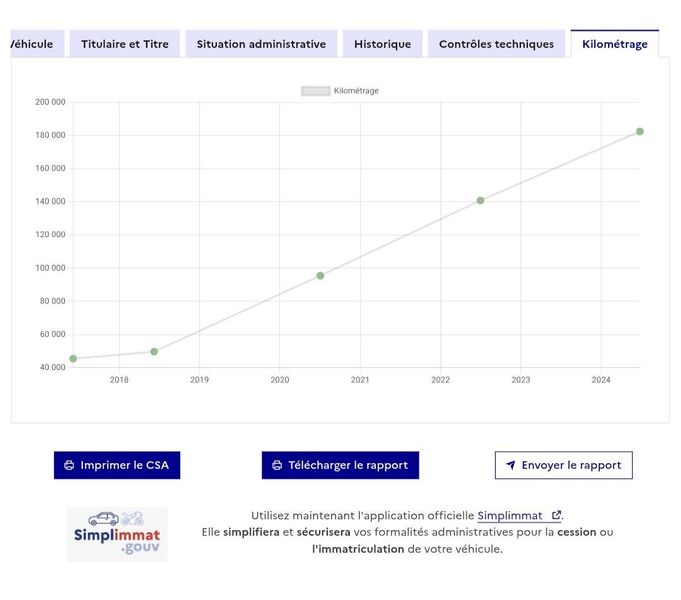Image resolution: width=681 pixels, height=600 pixels.
Task: Open the Historique tab
Action: [382, 44]
